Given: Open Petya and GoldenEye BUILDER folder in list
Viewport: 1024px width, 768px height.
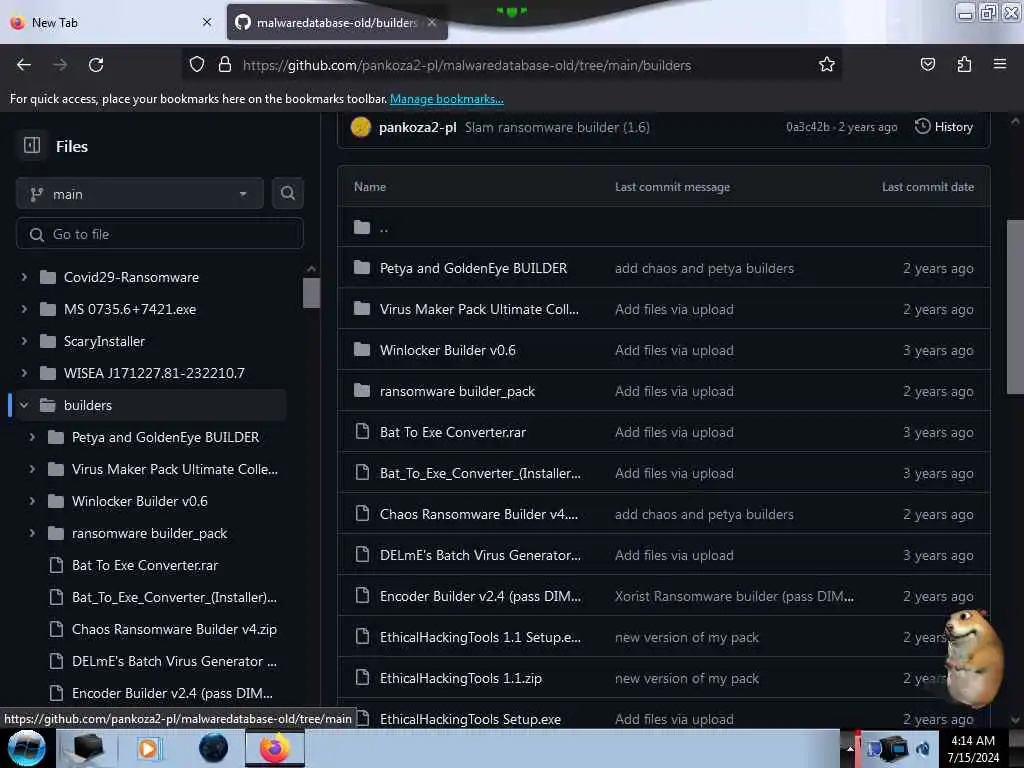Looking at the screenshot, I should [x=473, y=268].
